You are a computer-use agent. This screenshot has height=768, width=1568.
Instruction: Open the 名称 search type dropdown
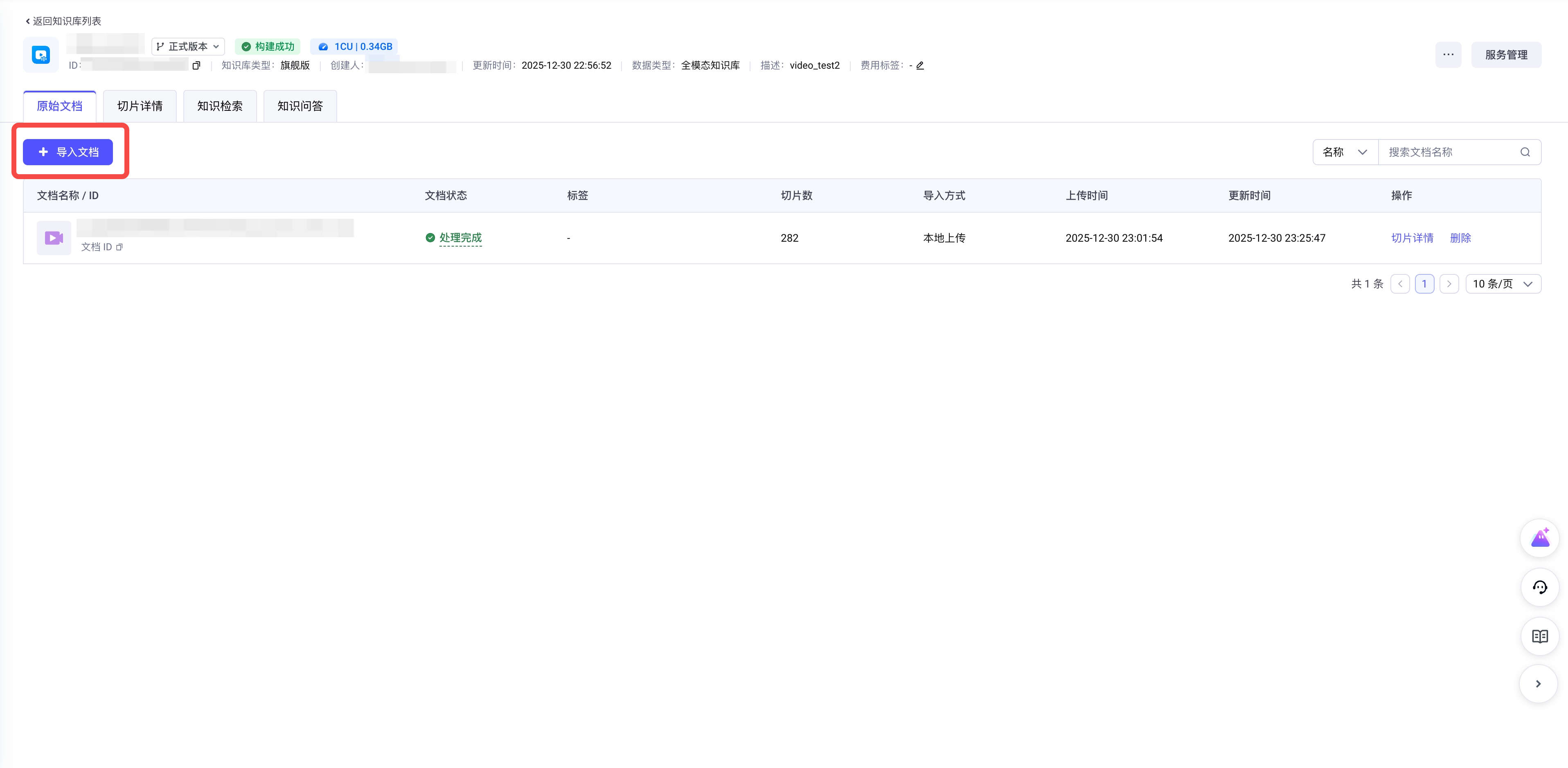[1345, 152]
